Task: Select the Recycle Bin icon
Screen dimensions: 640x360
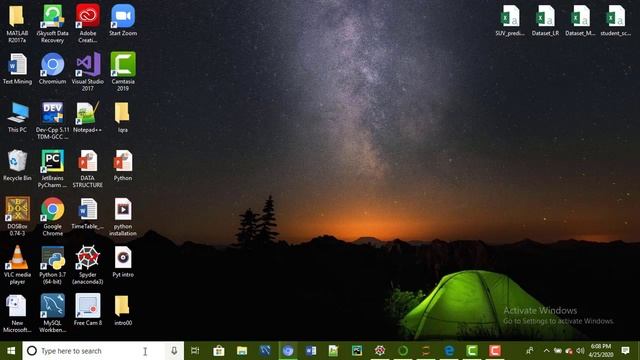Action: 17,161
